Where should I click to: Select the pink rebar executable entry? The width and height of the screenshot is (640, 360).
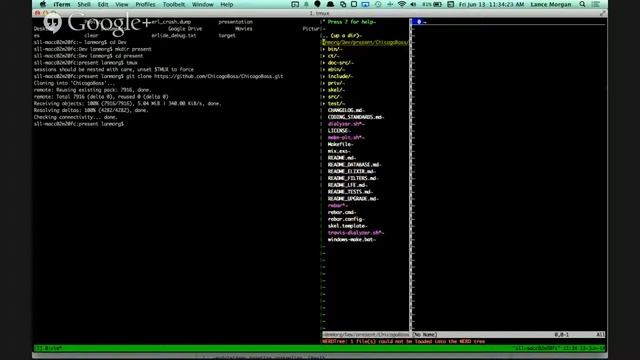[338, 206]
